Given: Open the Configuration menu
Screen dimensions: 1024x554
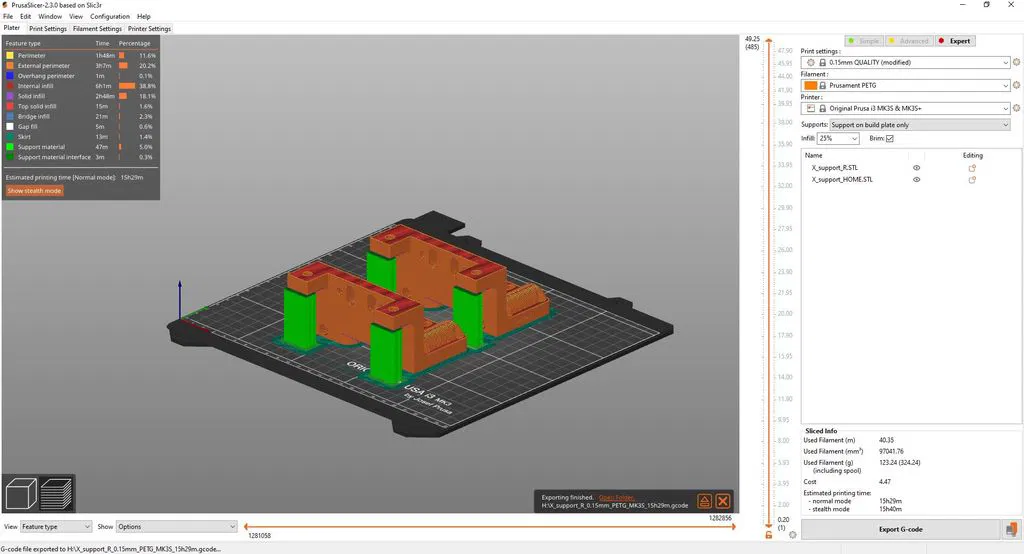Looking at the screenshot, I should pyautogui.click(x=110, y=16).
